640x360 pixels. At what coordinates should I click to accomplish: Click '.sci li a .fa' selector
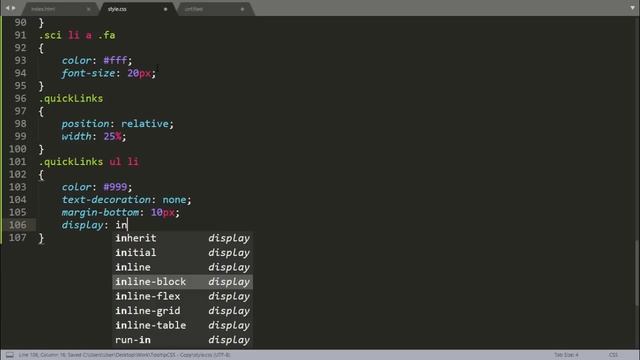(77, 35)
